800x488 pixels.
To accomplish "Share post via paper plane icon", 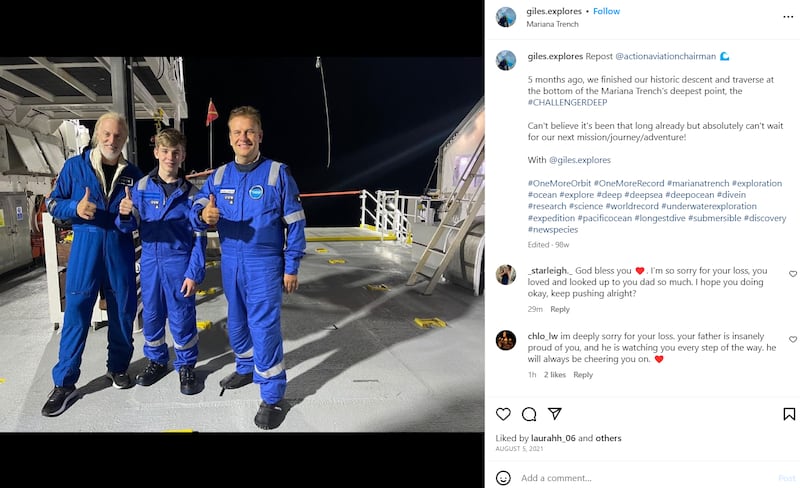I will tap(554, 414).
